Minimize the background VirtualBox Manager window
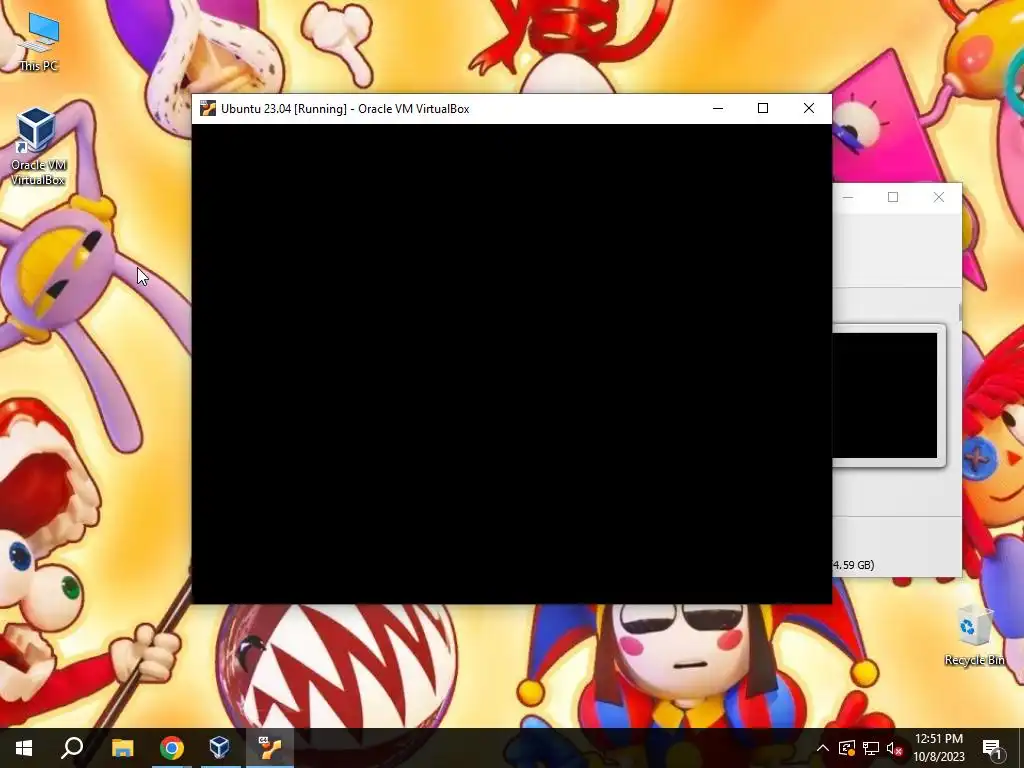 [848, 197]
